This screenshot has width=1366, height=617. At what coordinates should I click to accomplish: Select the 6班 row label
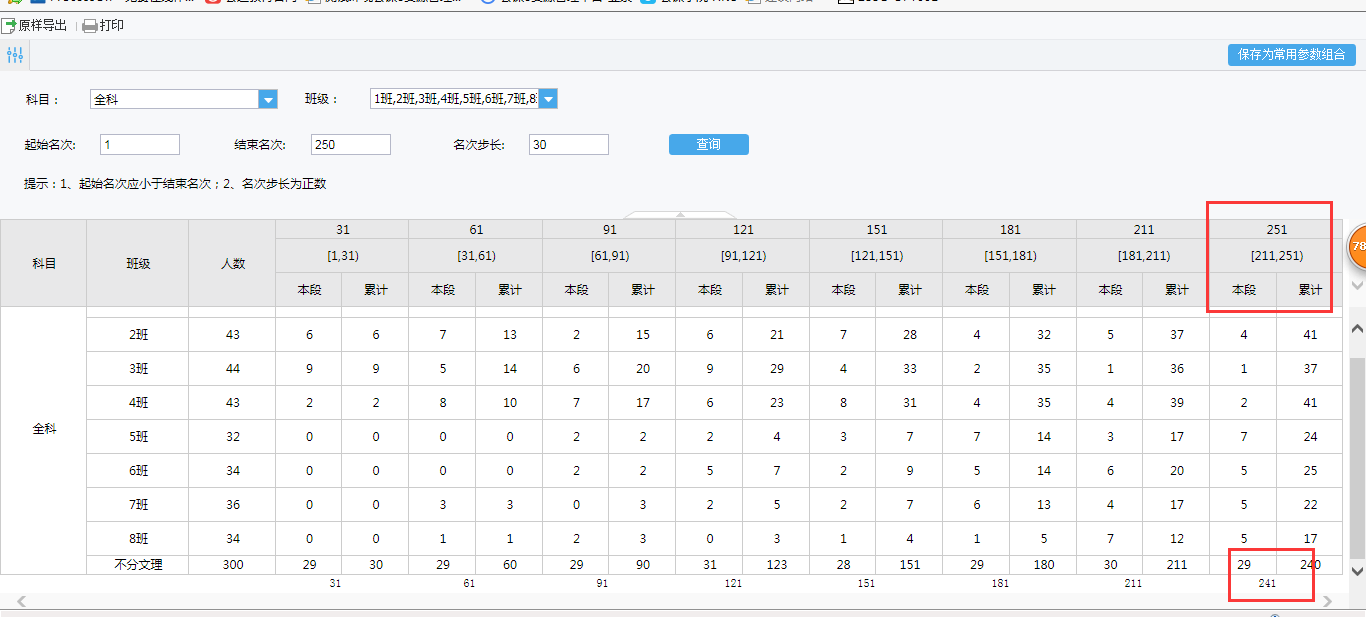[138, 471]
